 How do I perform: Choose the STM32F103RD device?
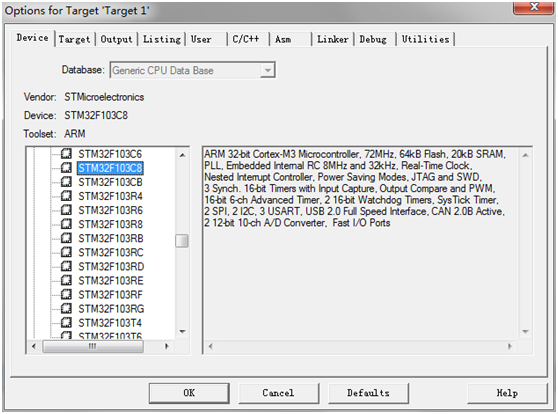point(111,267)
